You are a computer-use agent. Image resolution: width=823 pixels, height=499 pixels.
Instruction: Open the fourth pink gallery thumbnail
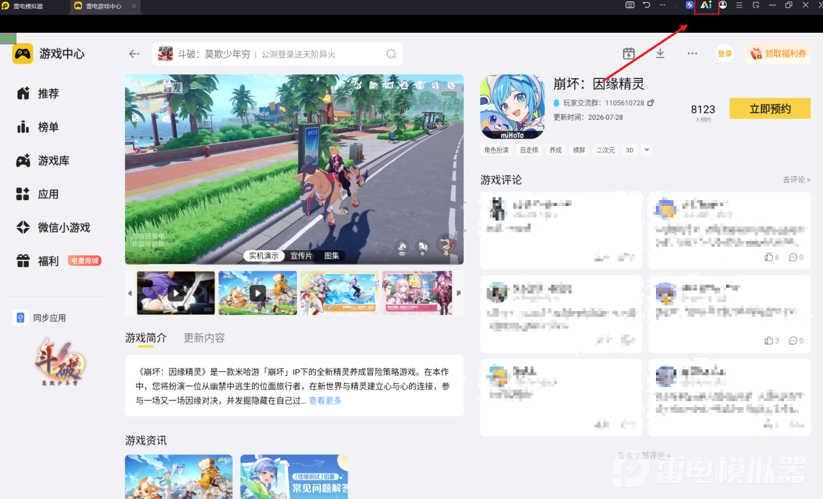coord(417,293)
